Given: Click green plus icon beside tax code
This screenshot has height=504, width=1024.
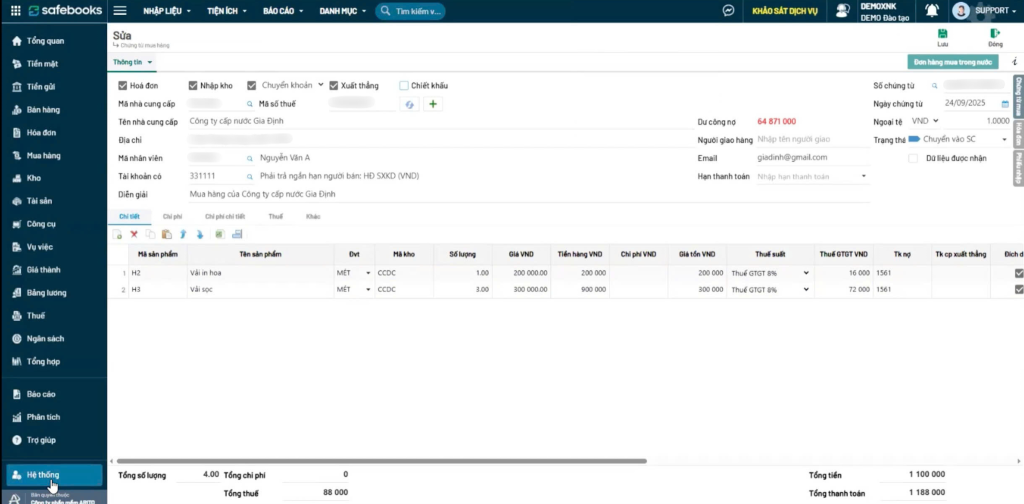Looking at the screenshot, I should pos(433,104).
